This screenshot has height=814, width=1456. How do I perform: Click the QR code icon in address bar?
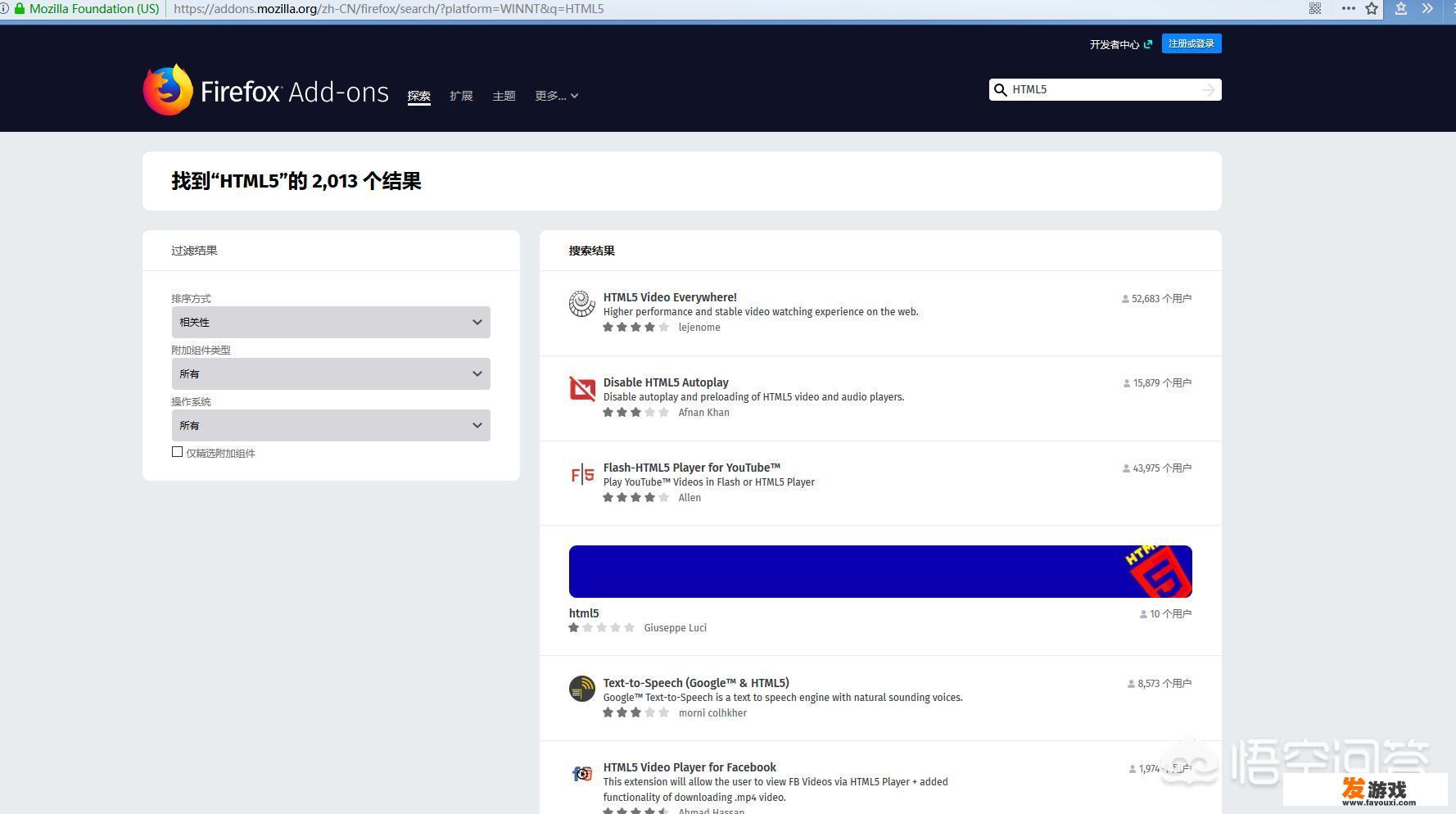[x=1315, y=9]
